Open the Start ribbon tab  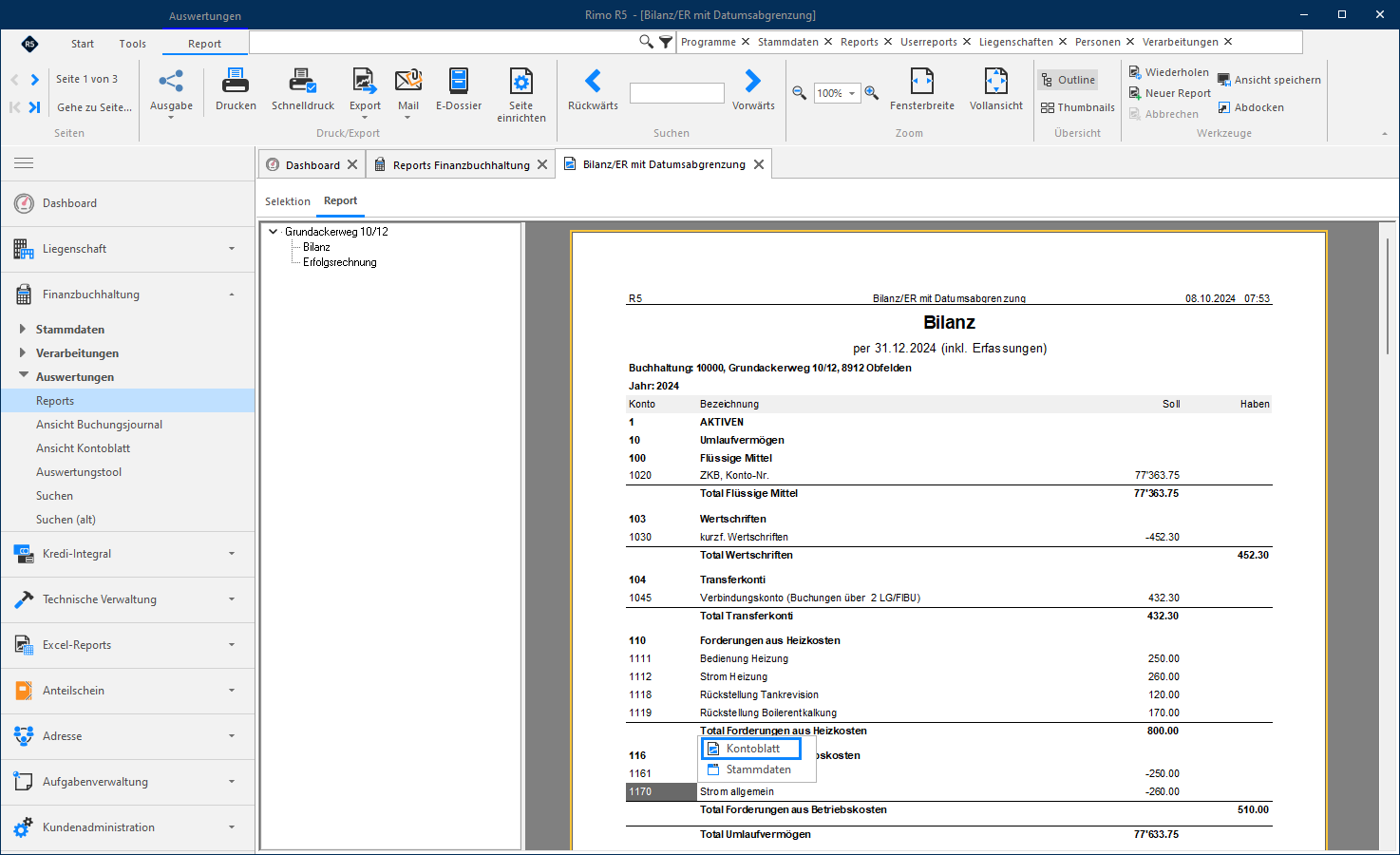point(83,44)
